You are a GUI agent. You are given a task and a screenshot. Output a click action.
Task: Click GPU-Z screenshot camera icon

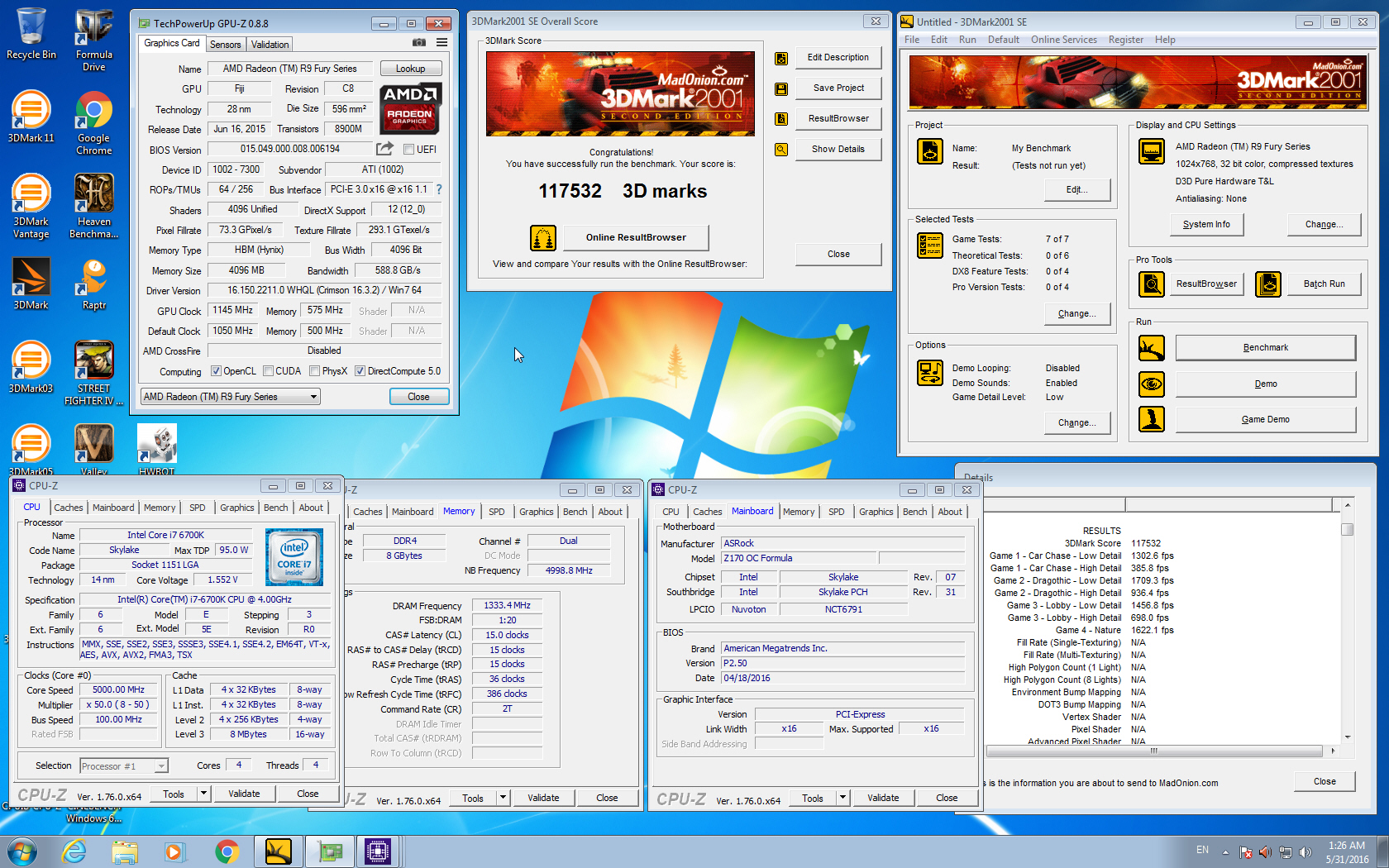(x=419, y=42)
